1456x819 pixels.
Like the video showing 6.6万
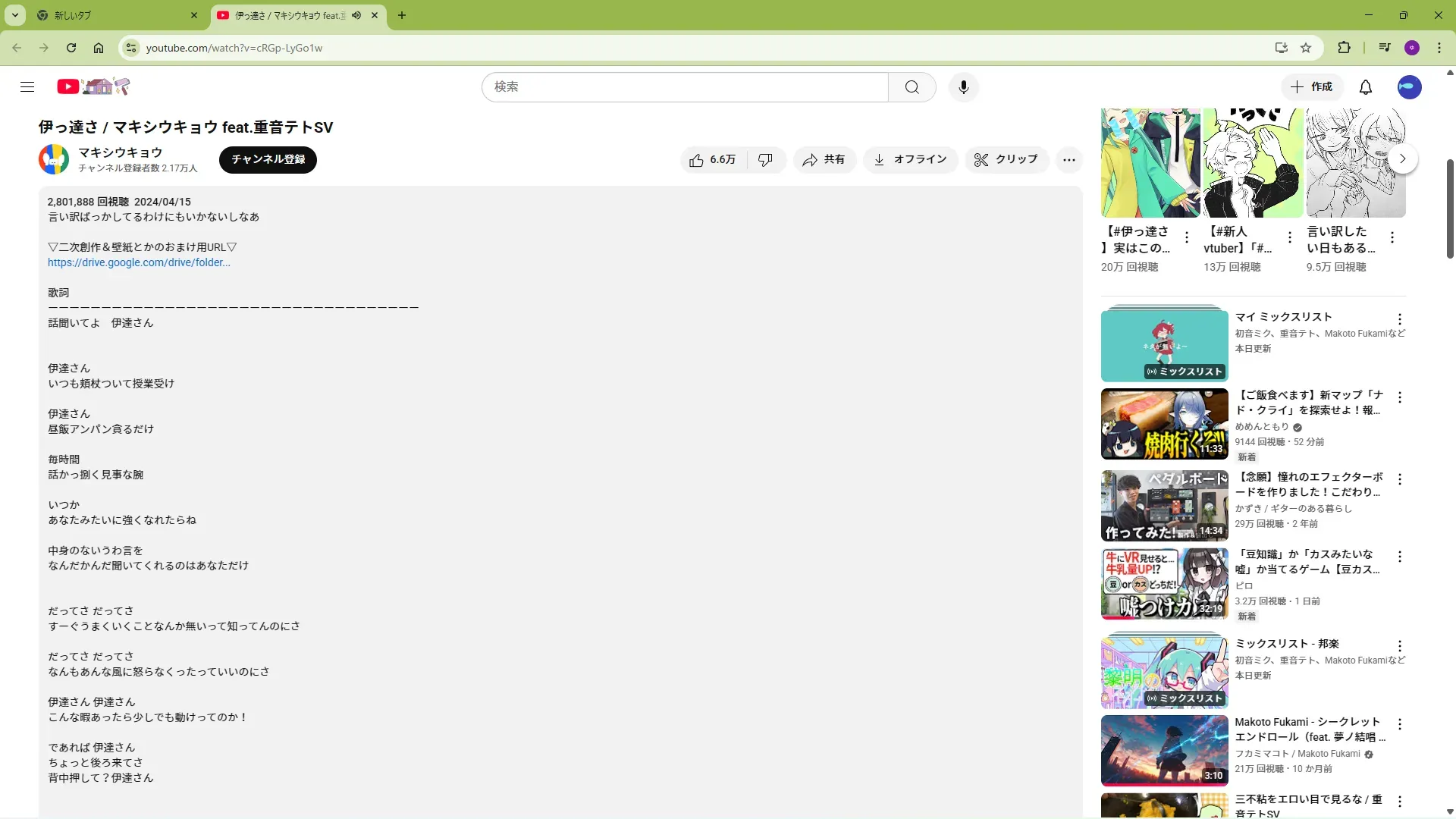[712, 159]
